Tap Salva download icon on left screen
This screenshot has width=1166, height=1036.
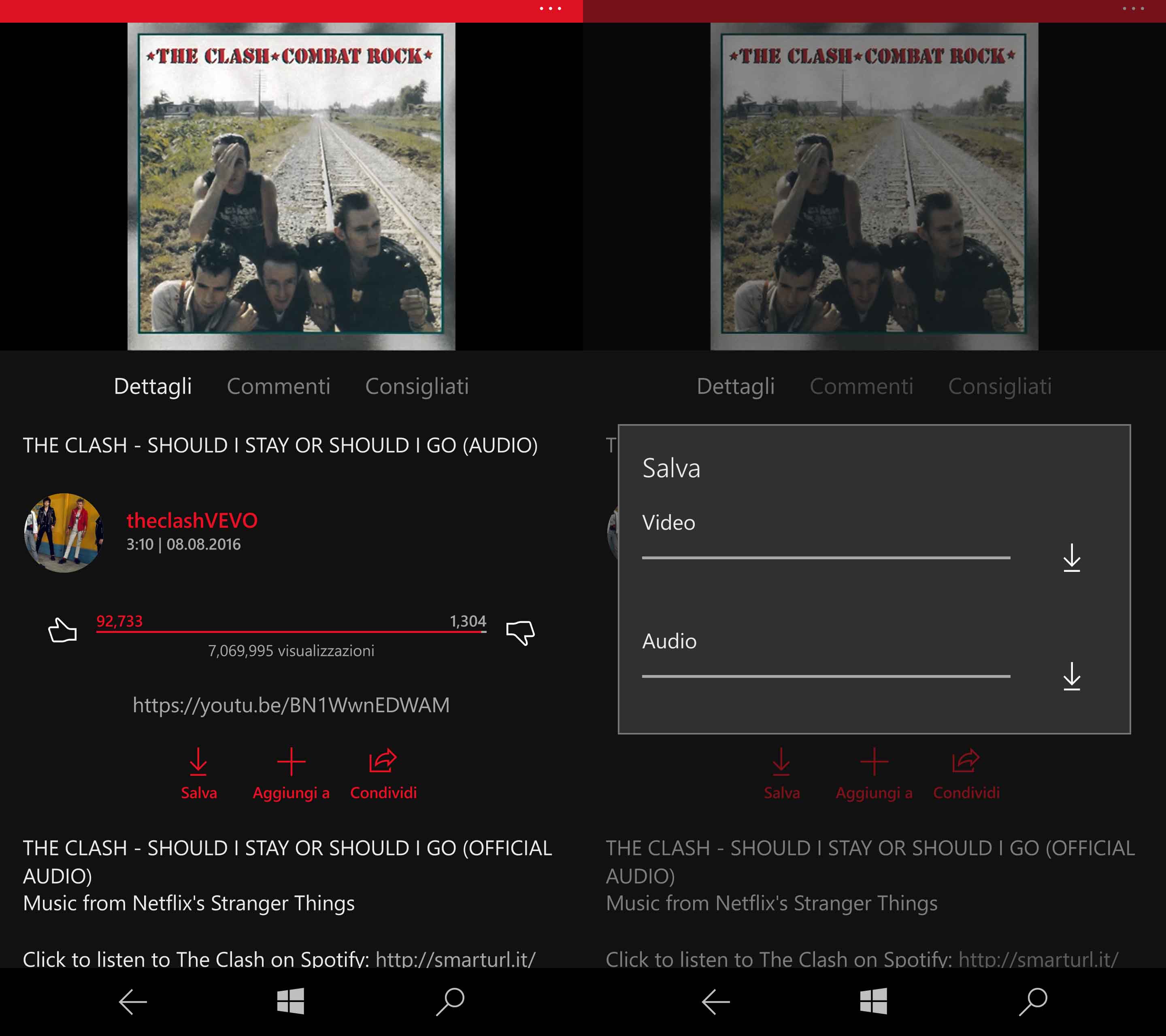point(198,762)
